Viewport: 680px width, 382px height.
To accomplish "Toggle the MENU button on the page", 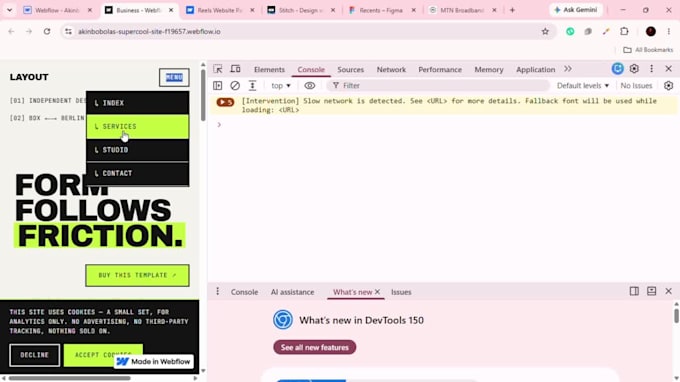I will tap(174, 77).
